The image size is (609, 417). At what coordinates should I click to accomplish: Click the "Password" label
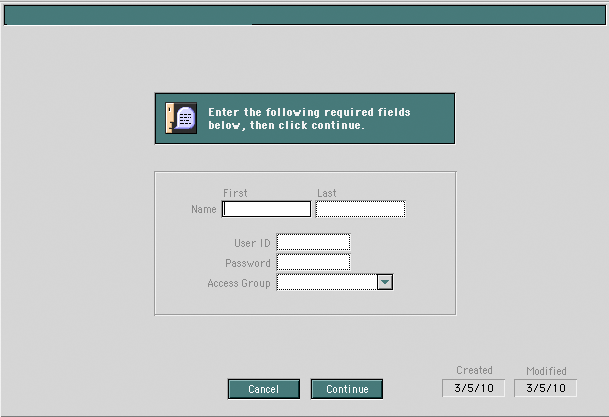tap(248, 263)
